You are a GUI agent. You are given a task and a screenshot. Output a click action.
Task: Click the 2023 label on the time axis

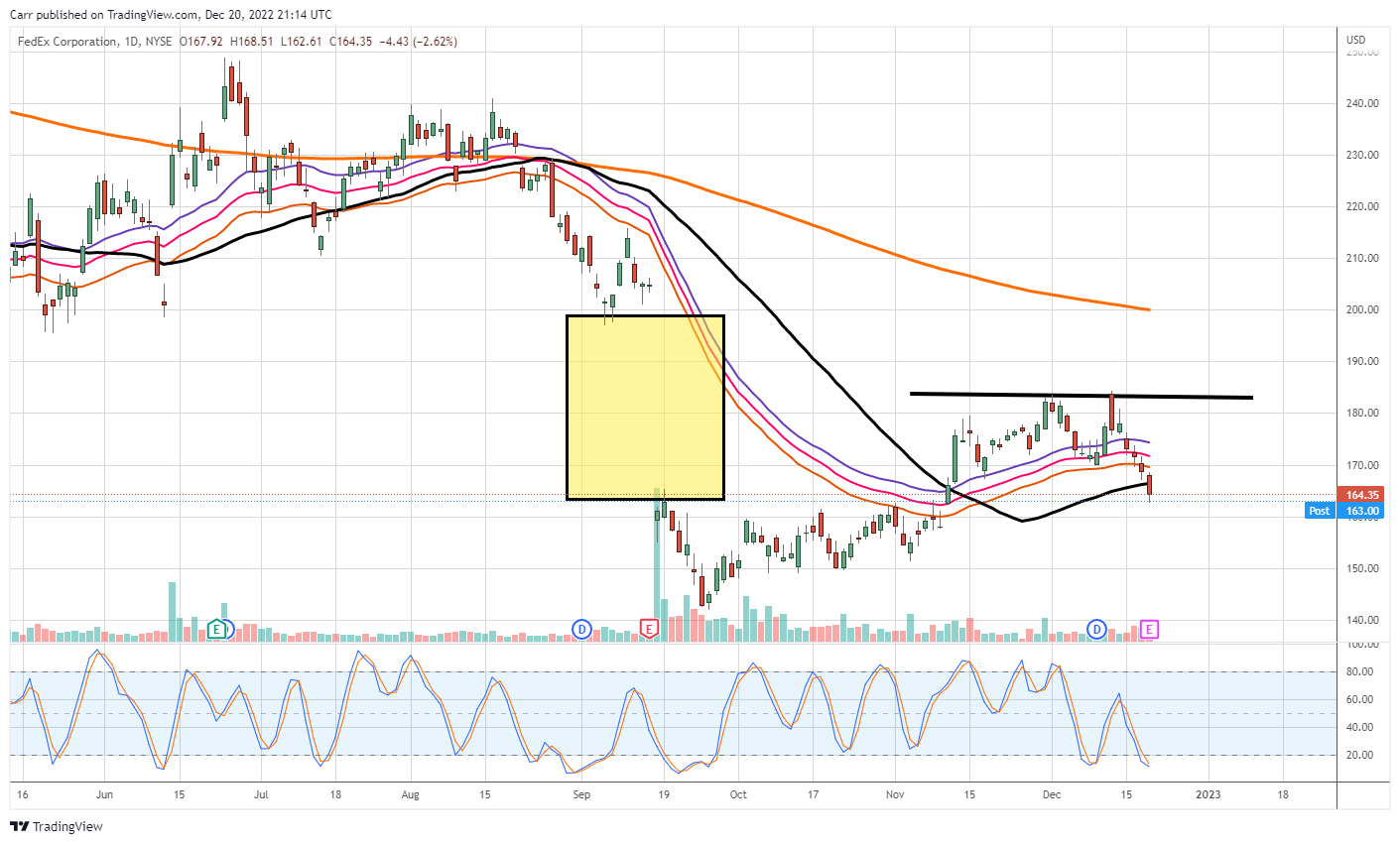pos(1208,794)
